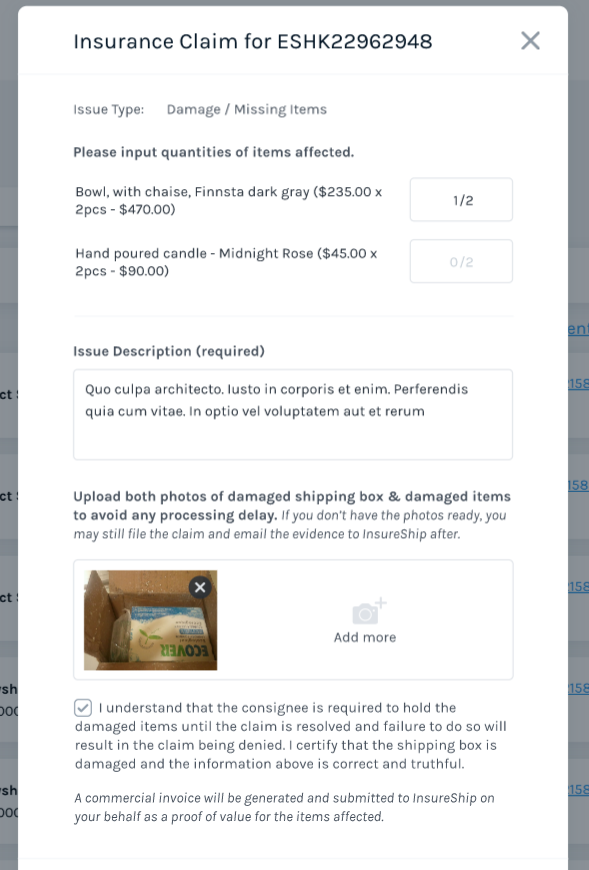Focus the Bowl with chaise quantity field
The height and width of the screenshot is (870, 589).
pos(461,200)
